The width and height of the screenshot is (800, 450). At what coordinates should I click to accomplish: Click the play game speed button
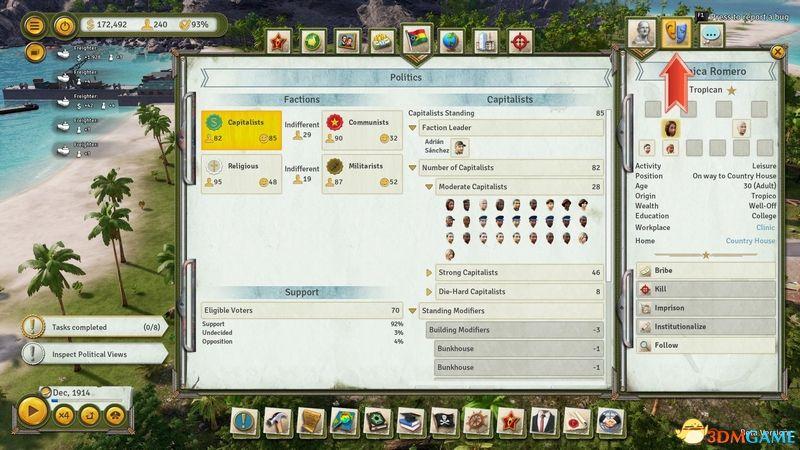click(x=32, y=411)
